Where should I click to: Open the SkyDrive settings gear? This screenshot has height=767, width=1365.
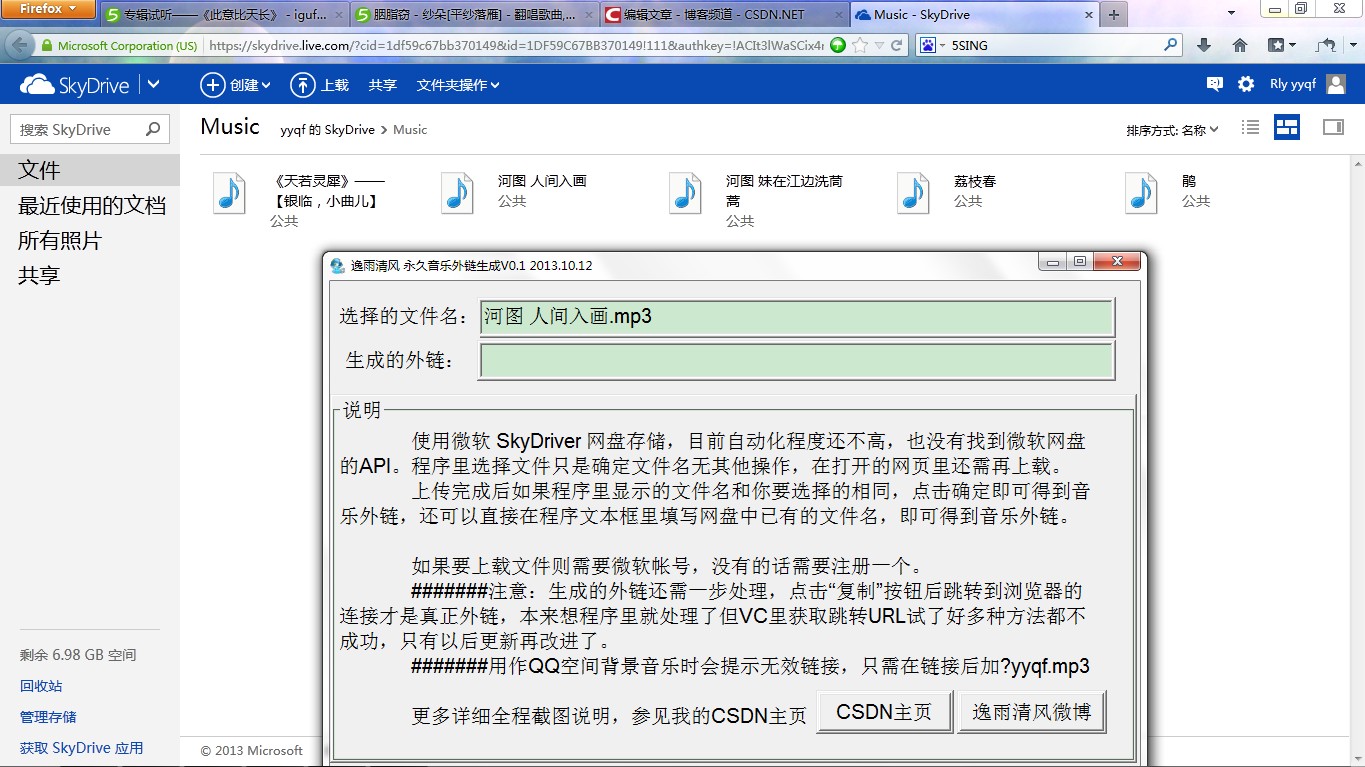(x=1246, y=85)
